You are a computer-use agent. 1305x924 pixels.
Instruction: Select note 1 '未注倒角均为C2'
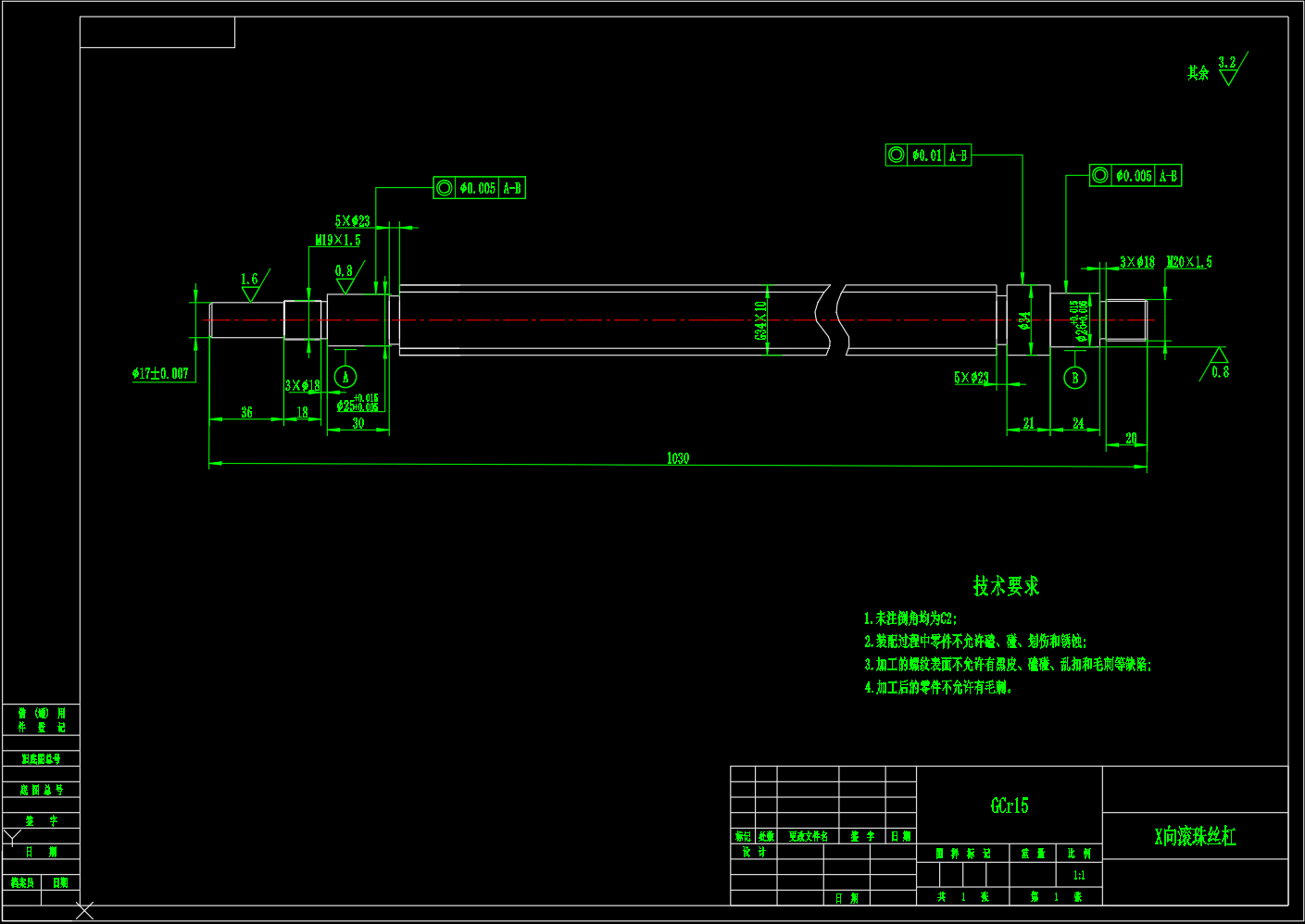point(910,618)
